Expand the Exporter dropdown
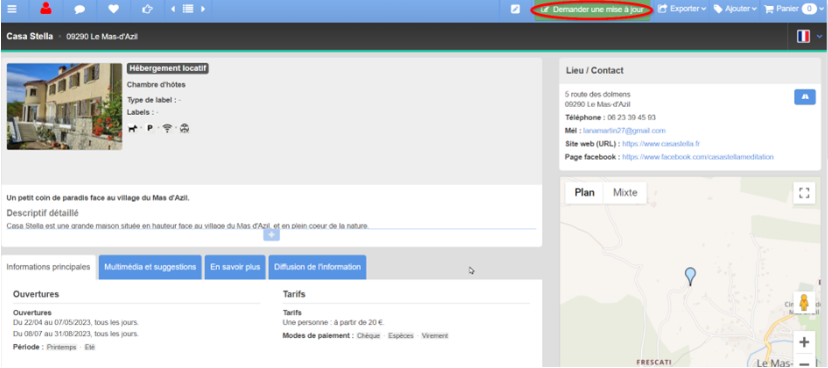 point(682,9)
